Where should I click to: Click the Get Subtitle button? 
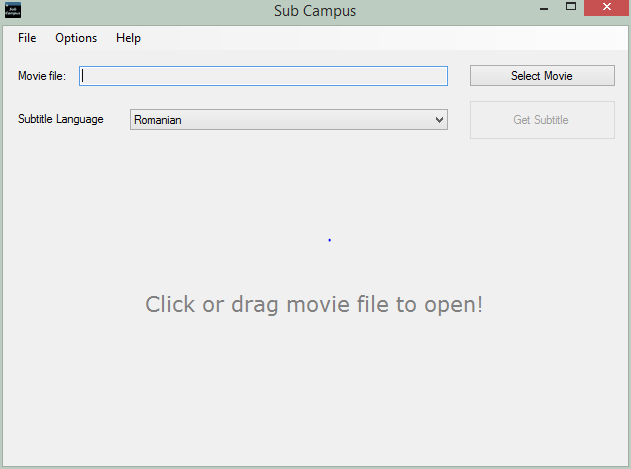click(x=541, y=120)
